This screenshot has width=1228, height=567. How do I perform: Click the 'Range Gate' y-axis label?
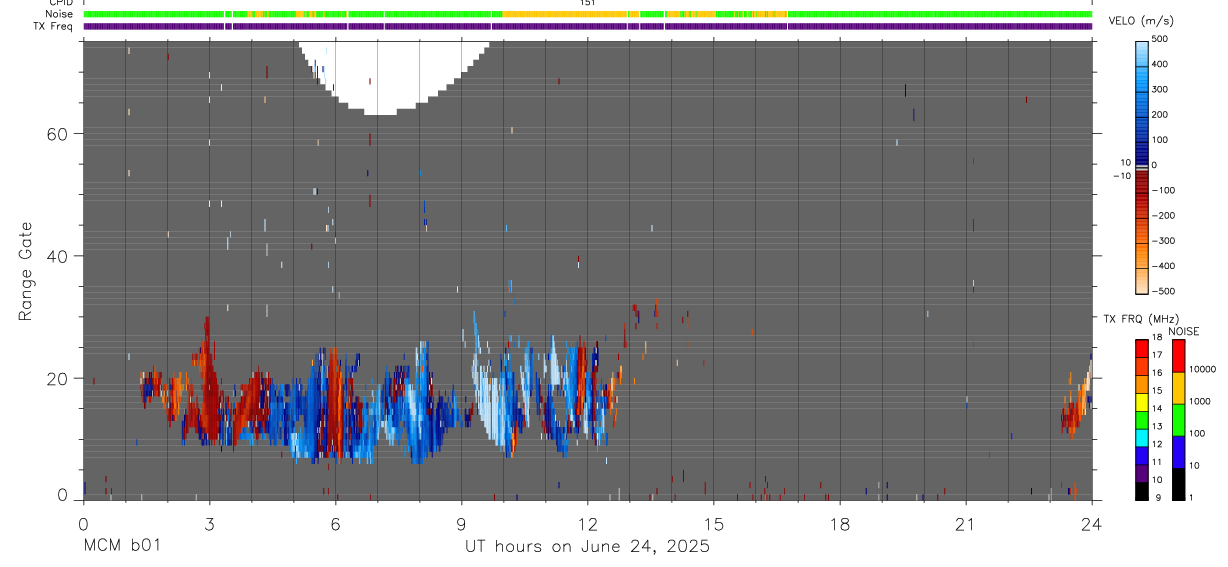pos(26,271)
